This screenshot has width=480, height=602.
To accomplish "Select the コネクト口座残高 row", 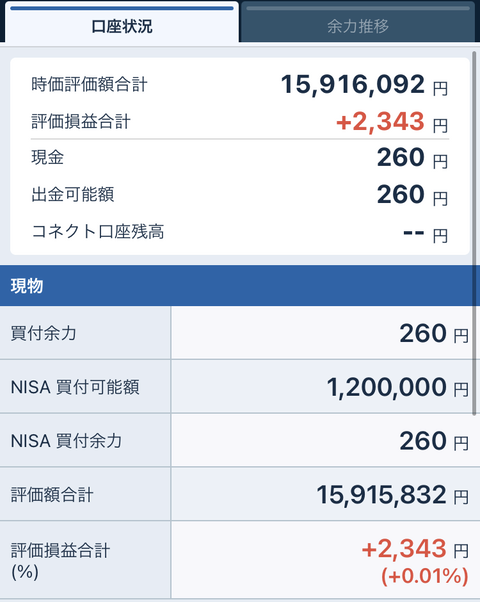I will tap(240, 232).
